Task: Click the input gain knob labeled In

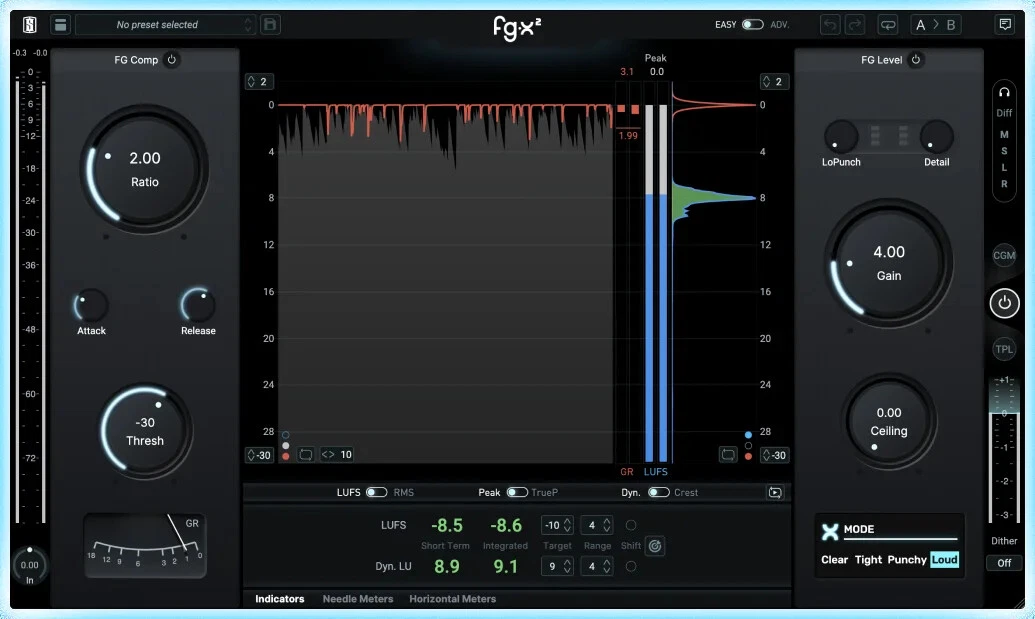Action: pos(30,564)
